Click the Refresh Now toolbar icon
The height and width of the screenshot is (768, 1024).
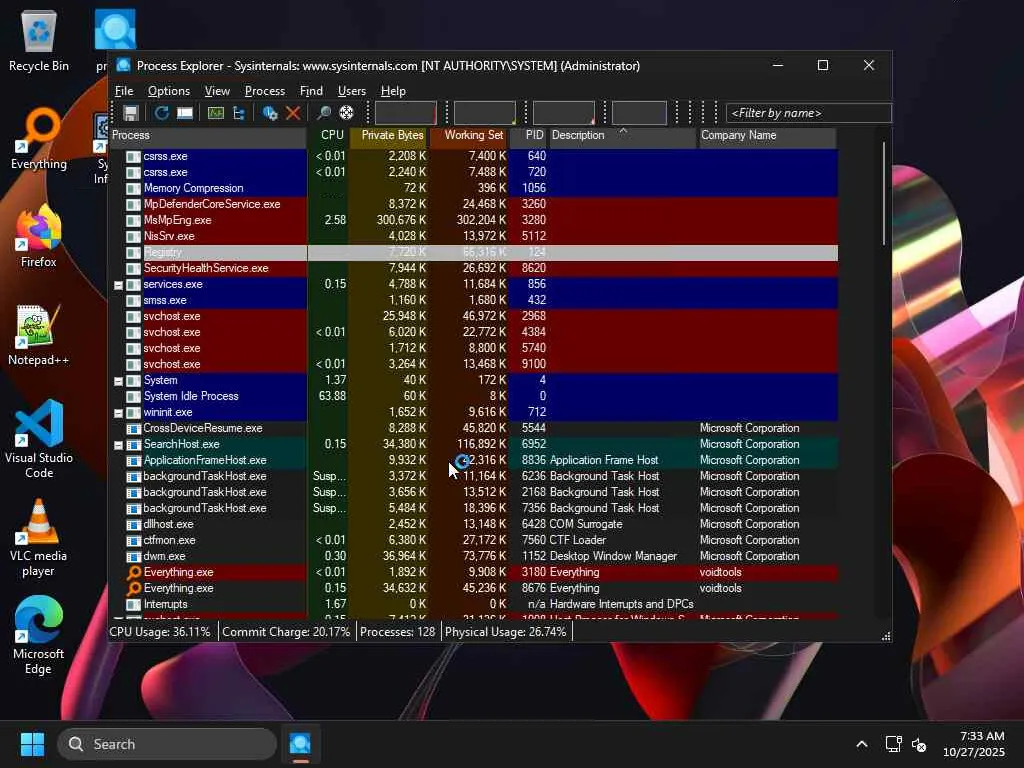(161, 113)
